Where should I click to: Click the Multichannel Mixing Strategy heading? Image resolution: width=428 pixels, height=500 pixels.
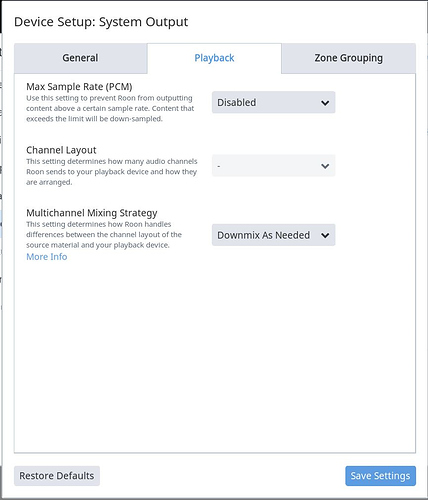pyautogui.click(x=92, y=213)
